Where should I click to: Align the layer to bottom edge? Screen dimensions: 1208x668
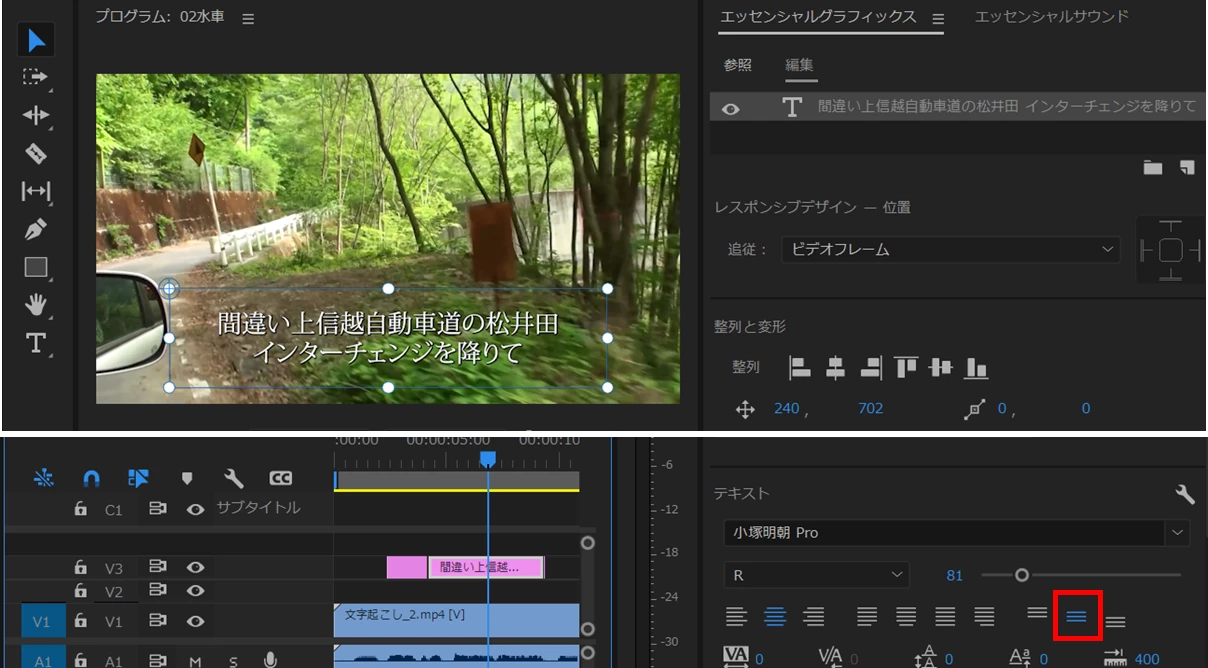977,368
